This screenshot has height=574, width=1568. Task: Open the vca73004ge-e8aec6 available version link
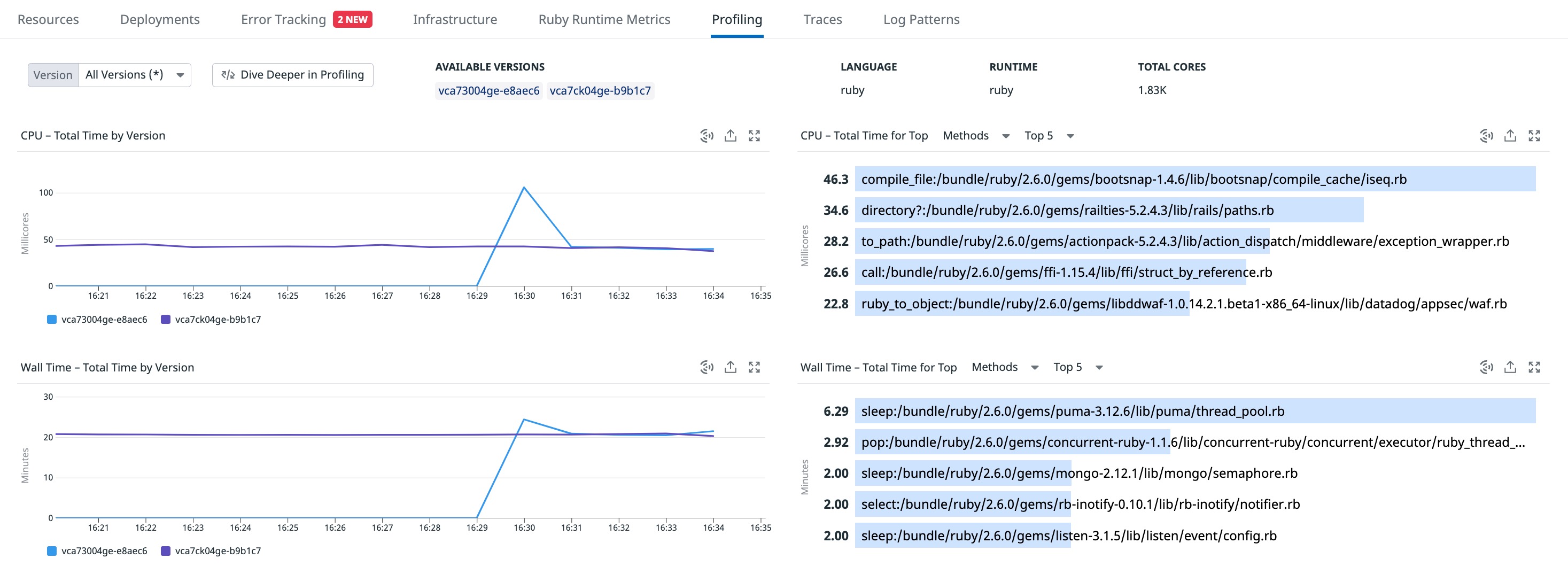pos(489,91)
